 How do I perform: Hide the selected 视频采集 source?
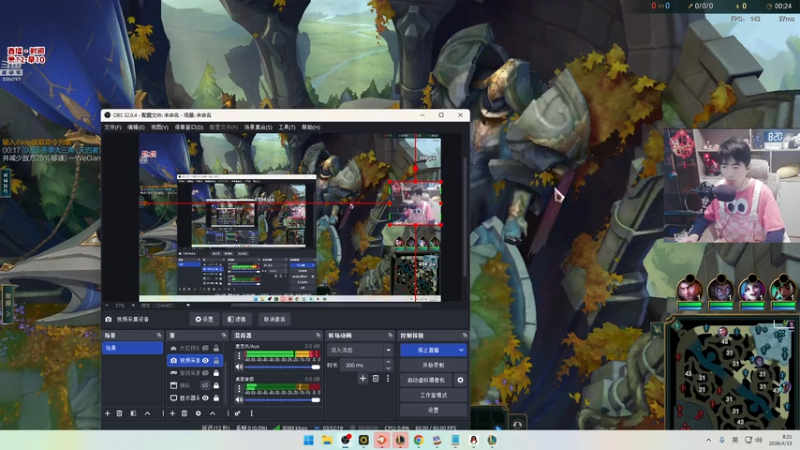coord(205,360)
